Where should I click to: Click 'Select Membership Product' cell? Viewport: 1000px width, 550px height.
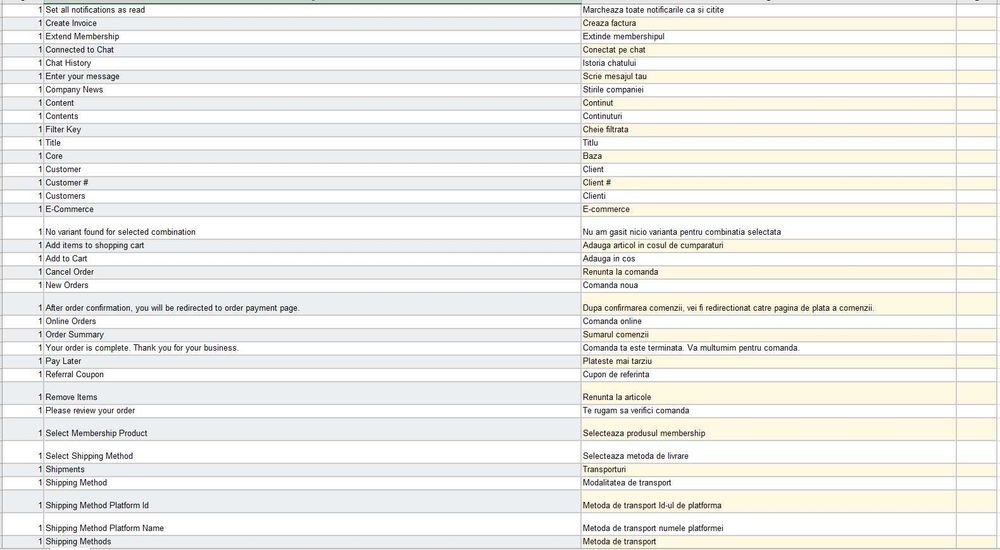tap(312, 429)
